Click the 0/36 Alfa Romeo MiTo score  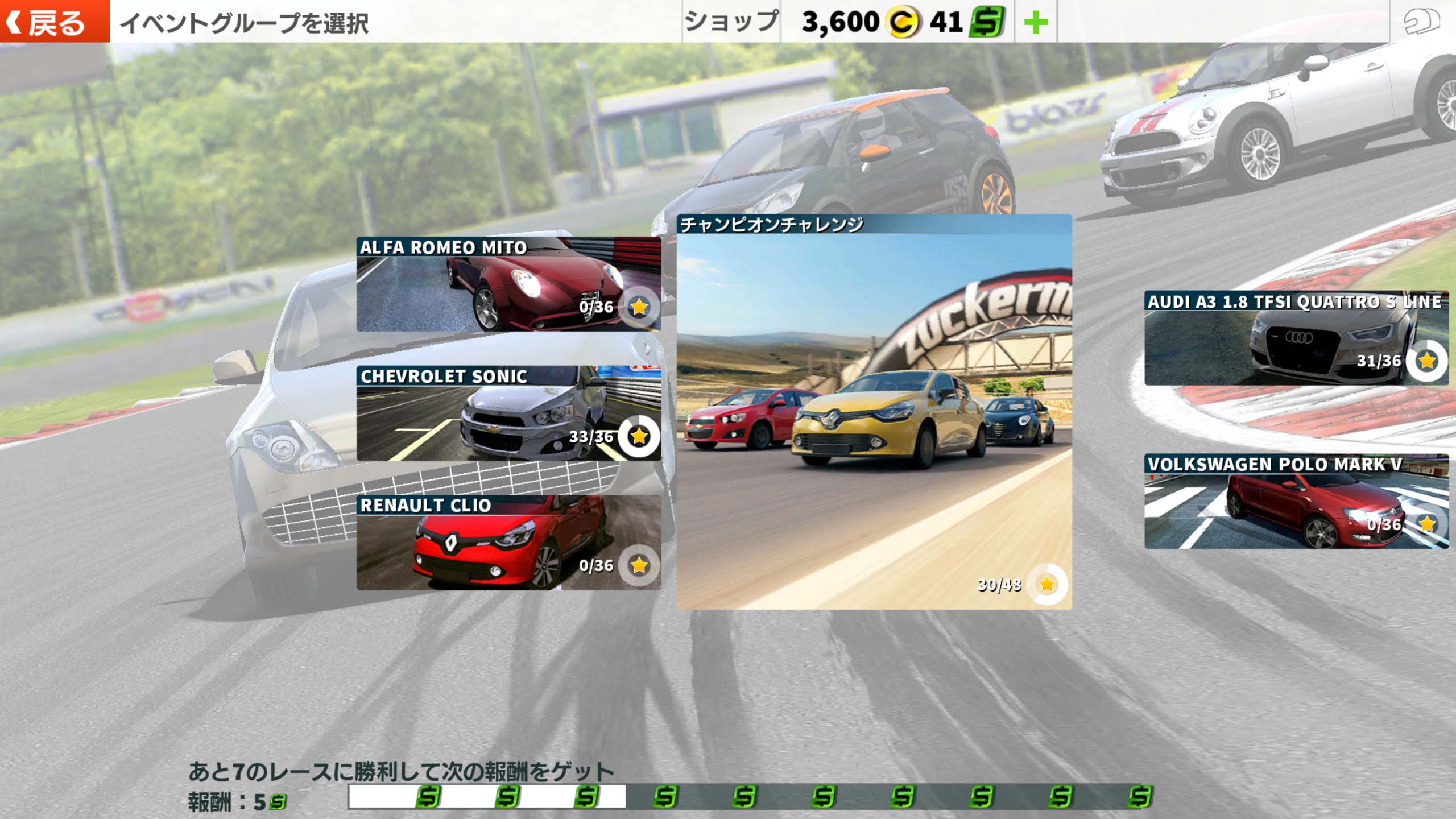click(x=596, y=307)
